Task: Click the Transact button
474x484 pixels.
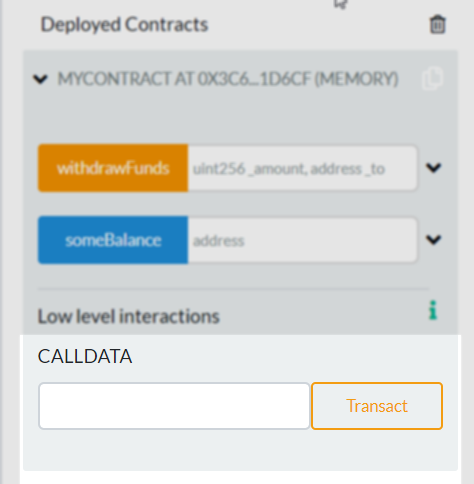Action: 377,406
